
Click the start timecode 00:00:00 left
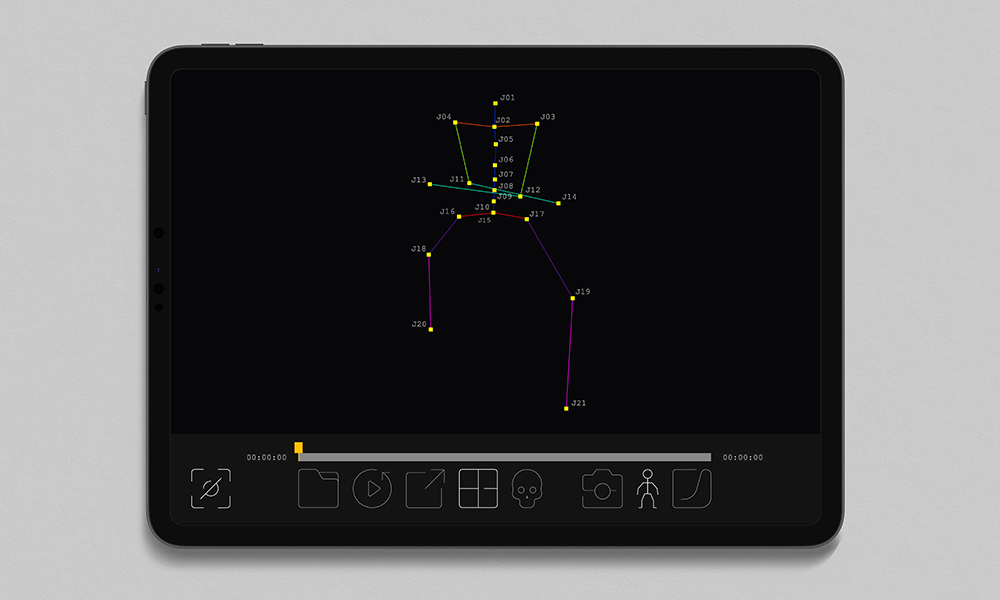(267, 457)
